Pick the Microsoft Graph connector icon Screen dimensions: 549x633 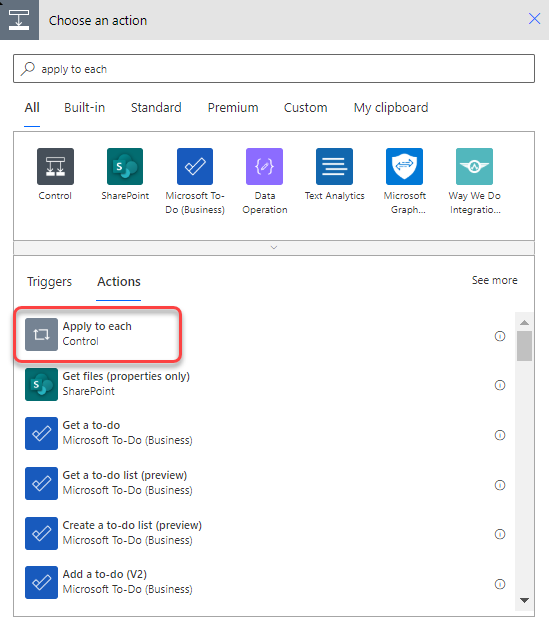[x=404, y=166]
